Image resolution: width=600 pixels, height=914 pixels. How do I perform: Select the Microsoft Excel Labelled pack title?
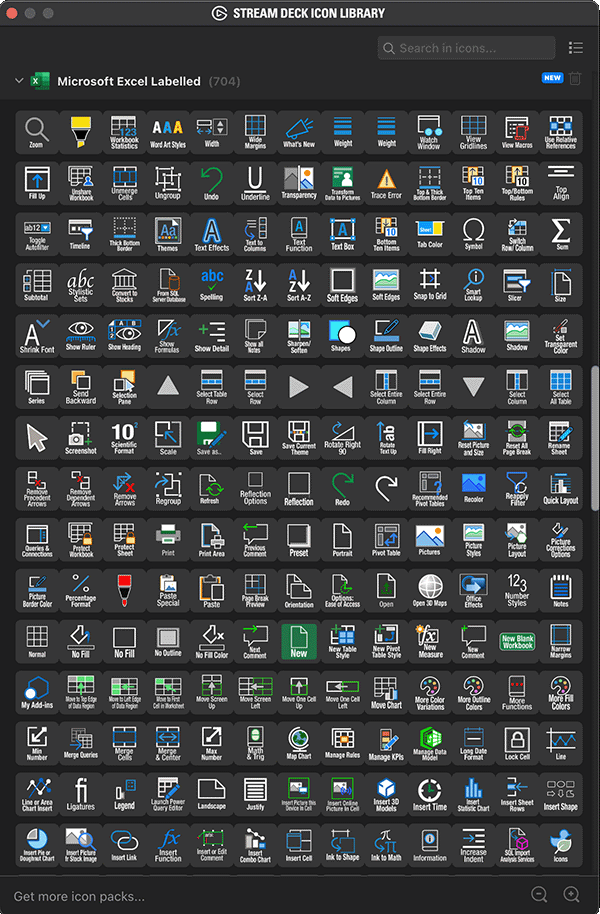coord(129,81)
